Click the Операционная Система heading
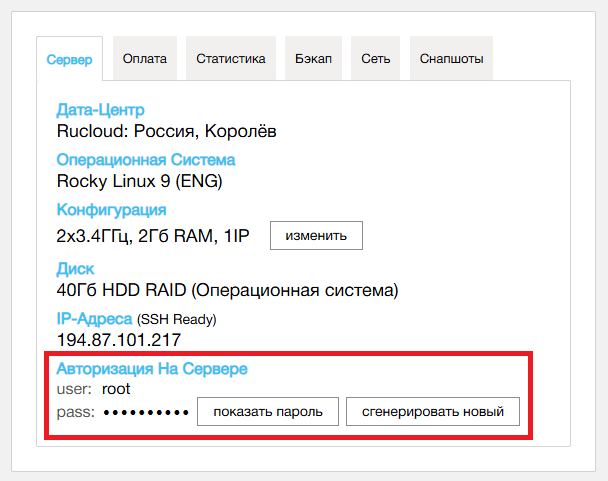This screenshot has width=608, height=481. click(x=146, y=160)
